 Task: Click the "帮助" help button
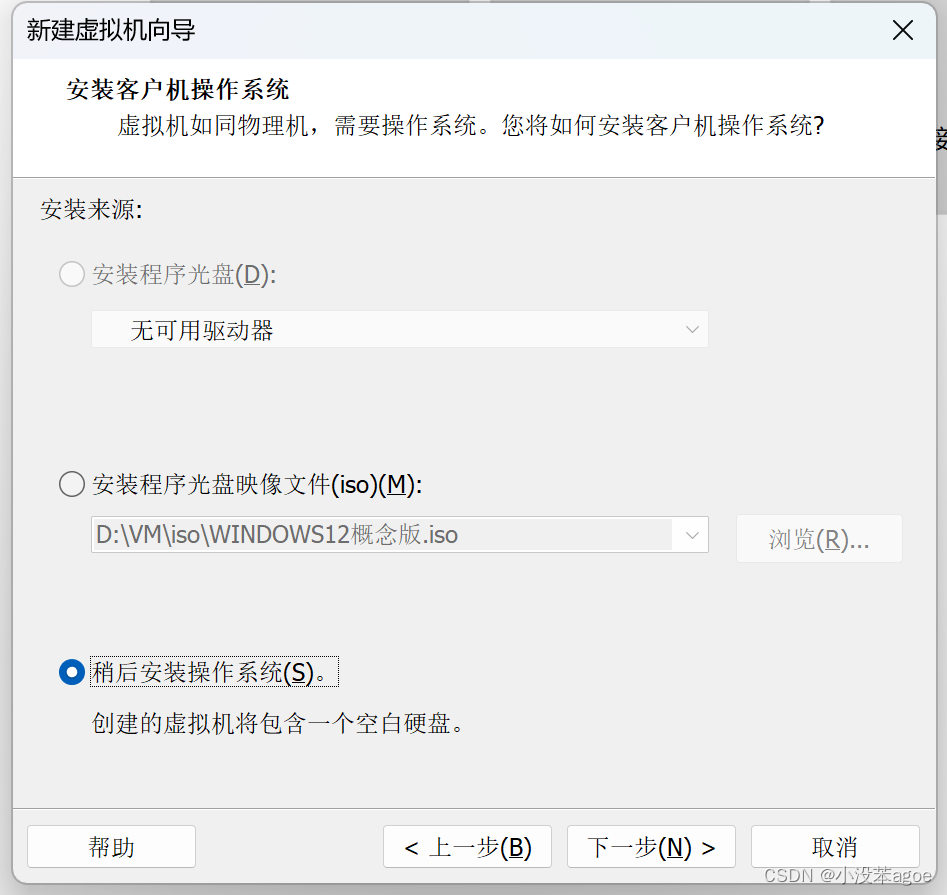click(110, 846)
